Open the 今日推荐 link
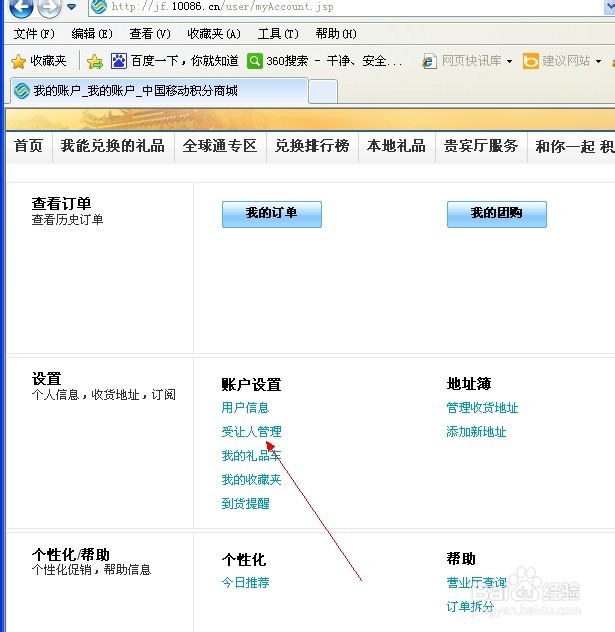The image size is (615, 632). (245, 582)
